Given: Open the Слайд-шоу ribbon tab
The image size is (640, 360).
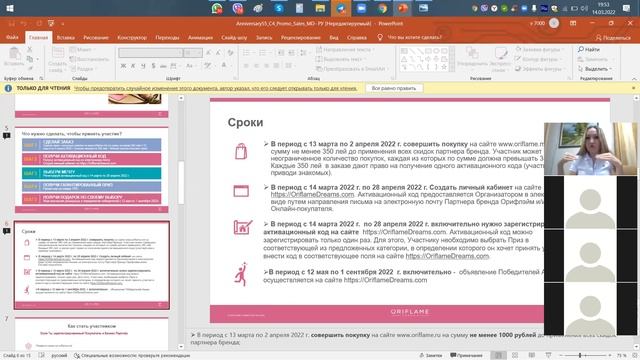Looking at the screenshot, I should (234, 38).
